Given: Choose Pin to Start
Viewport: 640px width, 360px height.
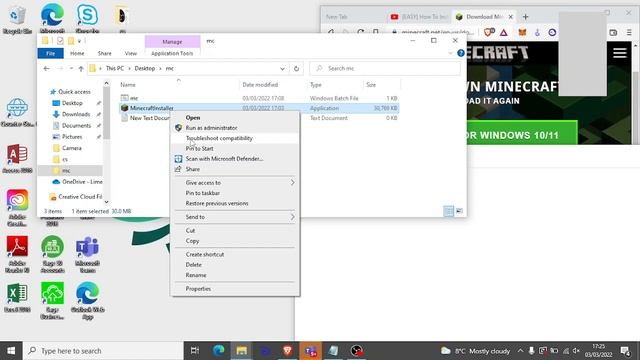Looking at the screenshot, I should coord(235,149).
